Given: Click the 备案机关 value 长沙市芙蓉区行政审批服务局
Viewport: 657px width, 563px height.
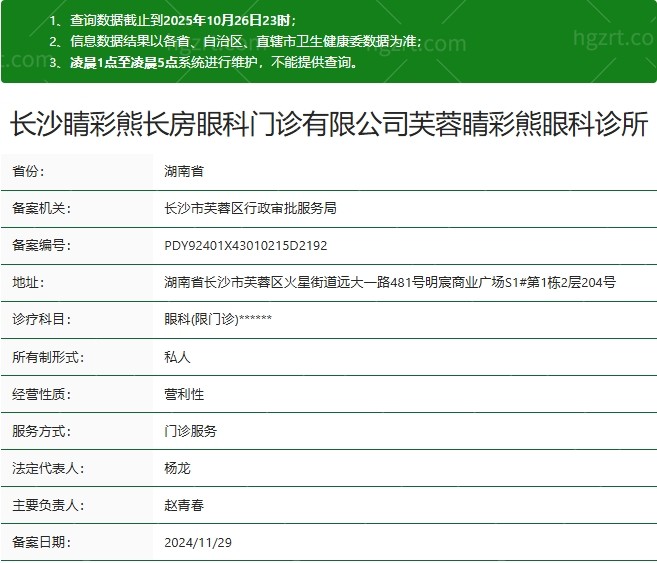Looking at the screenshot, I should coord(250,209).
